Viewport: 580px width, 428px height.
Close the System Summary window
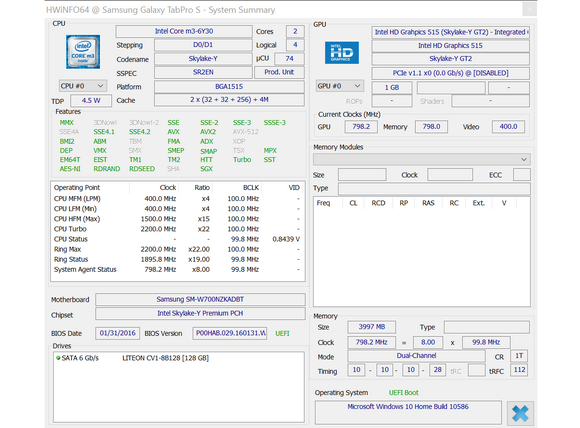click(x=529, y=9)
